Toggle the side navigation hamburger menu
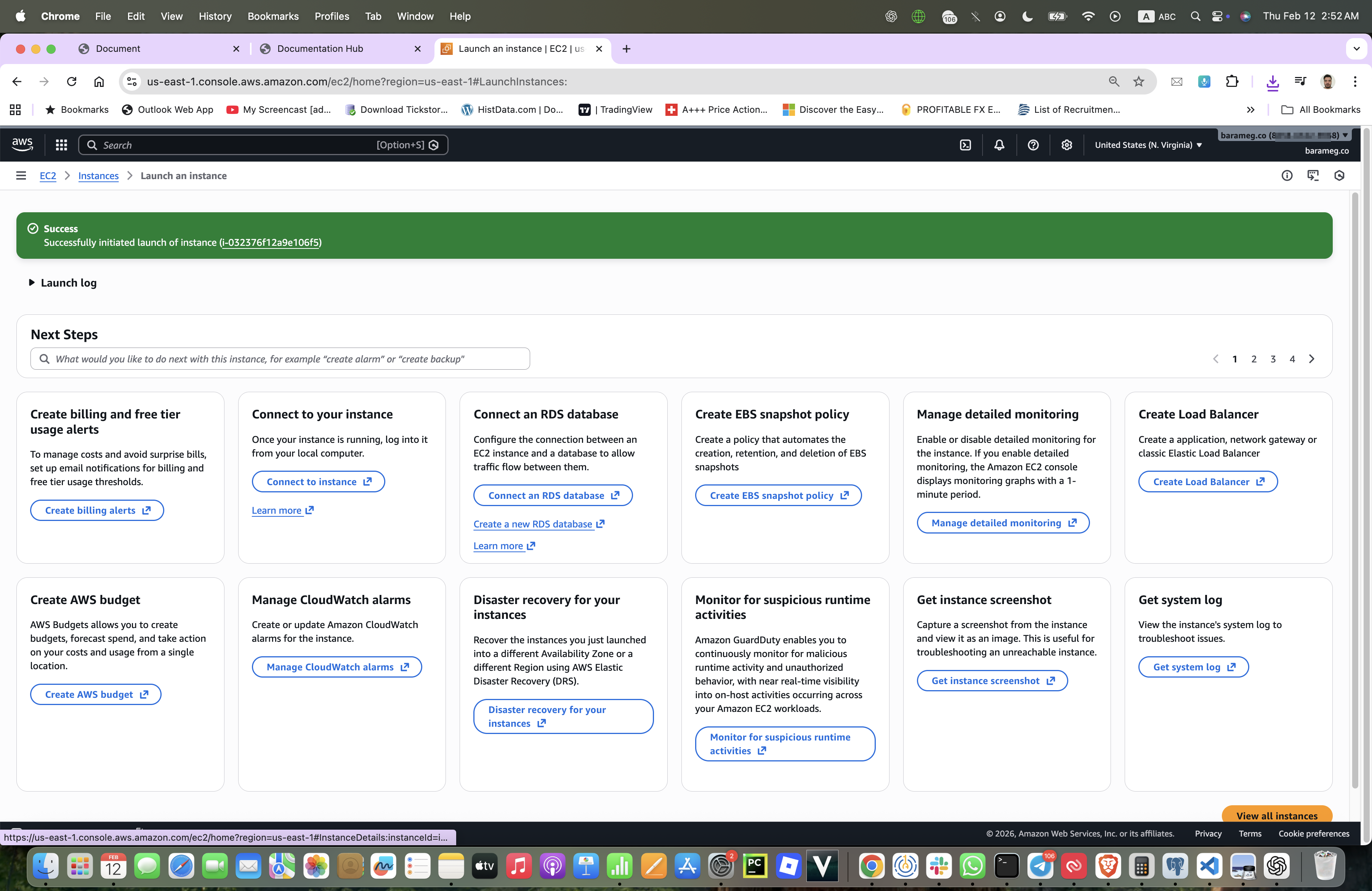The width and height of the screenshot is (1372, 891). (21, 176)
